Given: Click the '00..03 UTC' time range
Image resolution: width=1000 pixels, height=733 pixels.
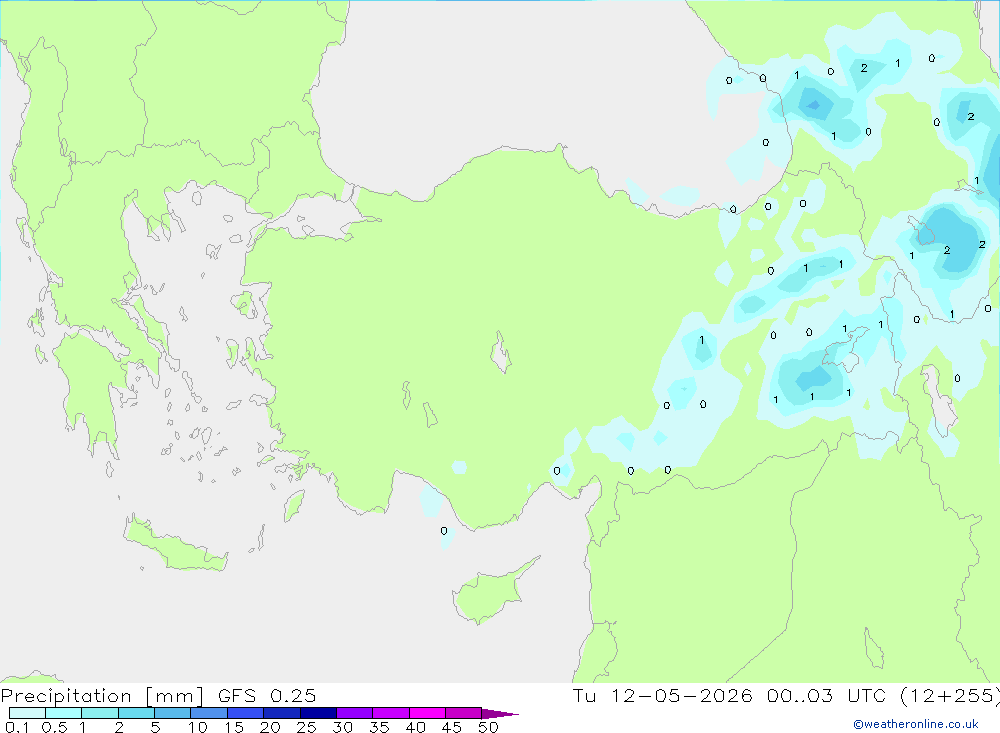Looking at the screenshot, I should tap(827, 695).
